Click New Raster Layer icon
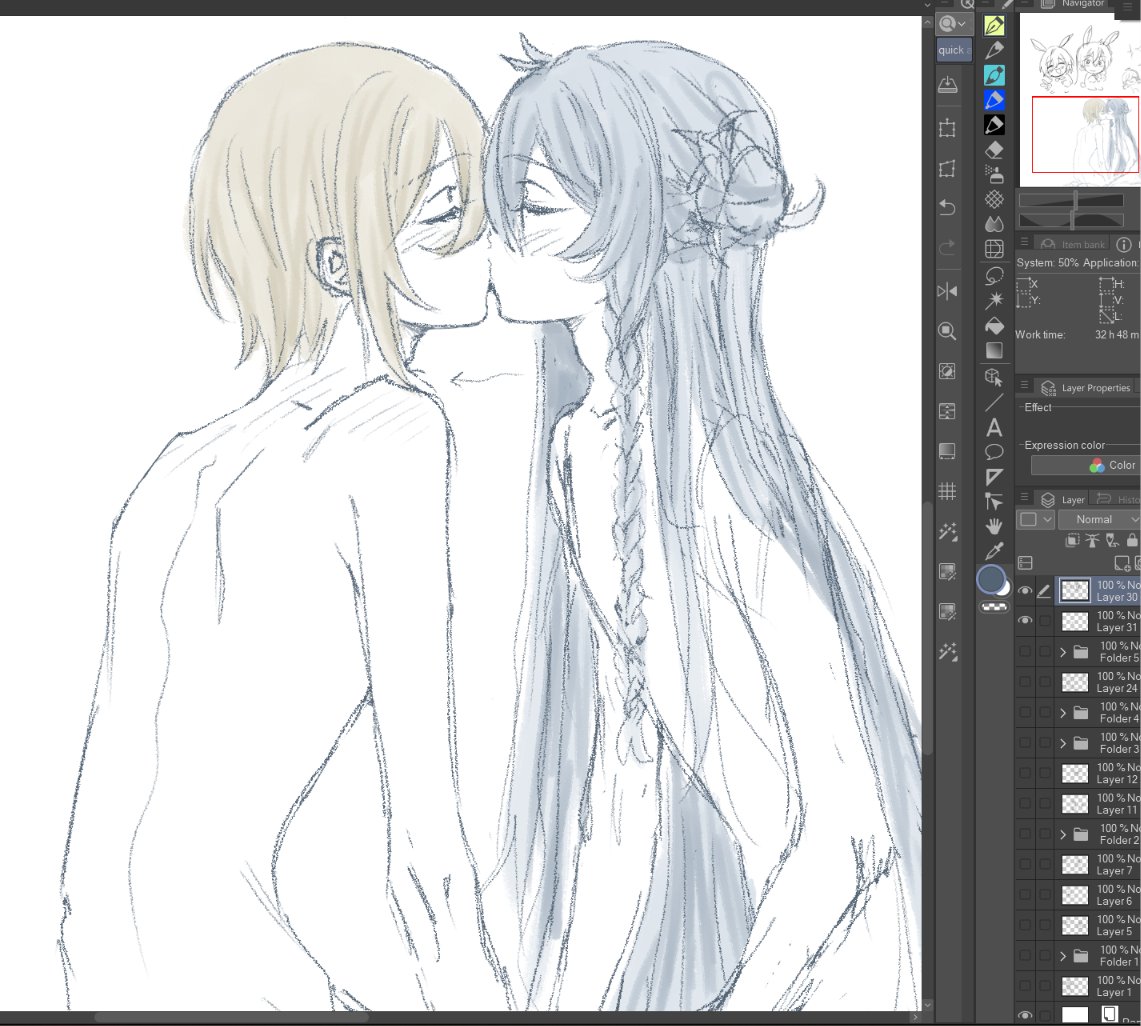The width and height of the screenshot is (1141, 1026). click(x=1121, y=563)
